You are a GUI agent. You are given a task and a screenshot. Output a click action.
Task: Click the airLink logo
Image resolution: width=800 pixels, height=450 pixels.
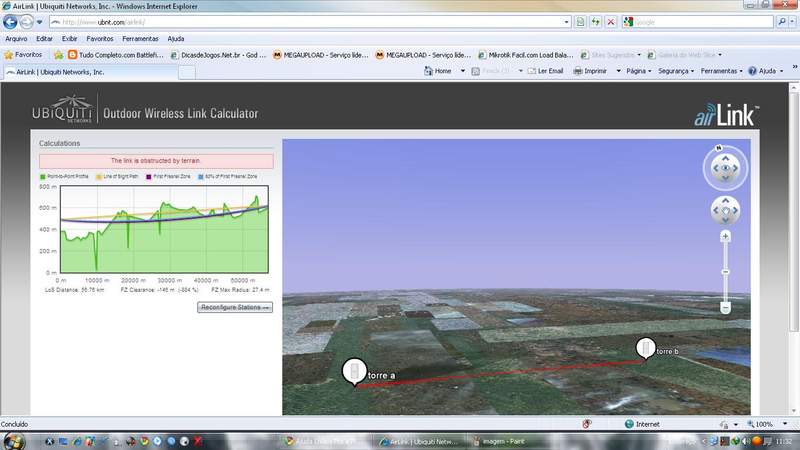pyautogui.click(x=727, y=114)
